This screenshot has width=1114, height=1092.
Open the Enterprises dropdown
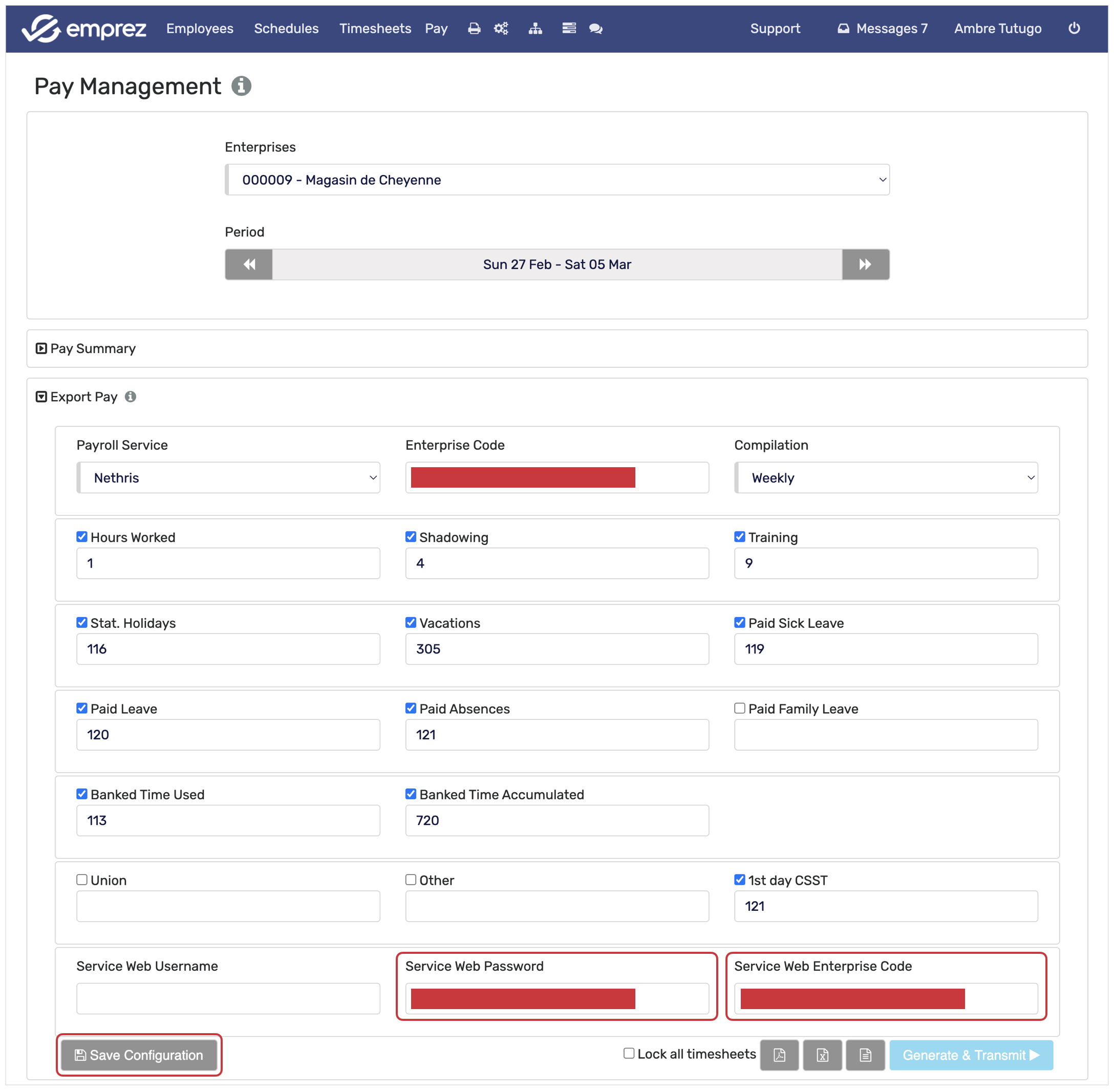556,180
